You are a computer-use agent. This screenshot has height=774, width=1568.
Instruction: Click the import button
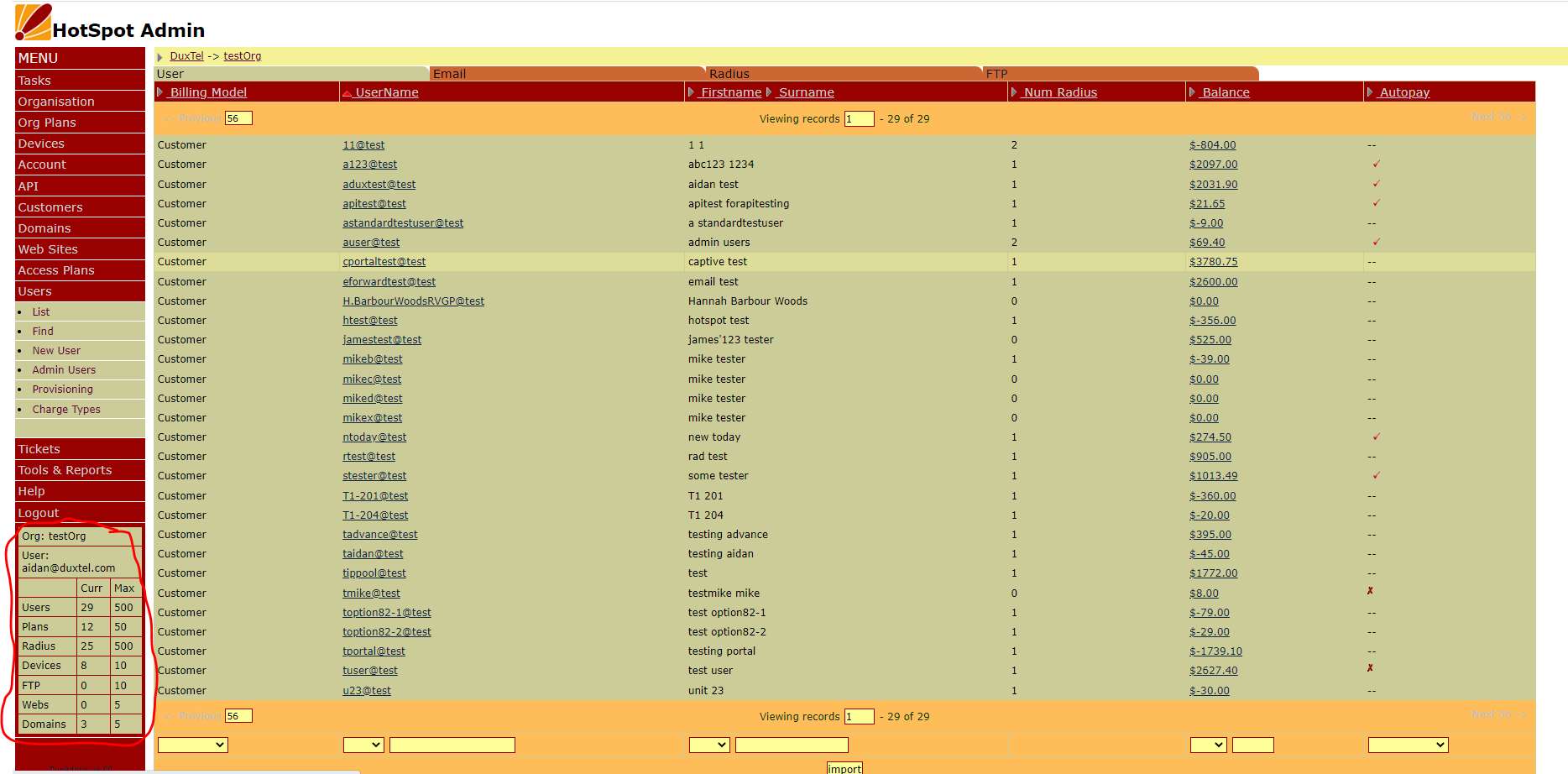844,768
